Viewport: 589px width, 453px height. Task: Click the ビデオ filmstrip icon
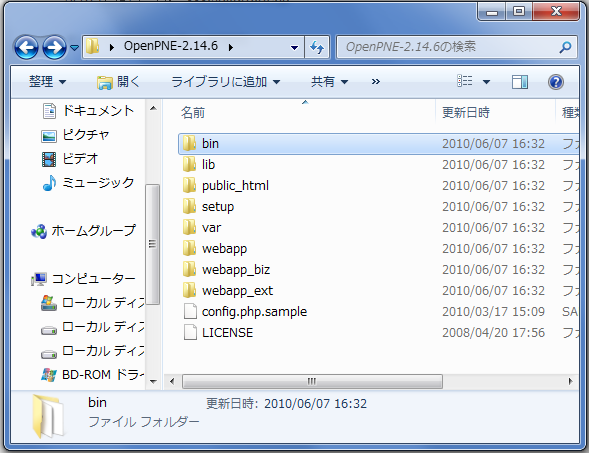(x=49, y=159)
